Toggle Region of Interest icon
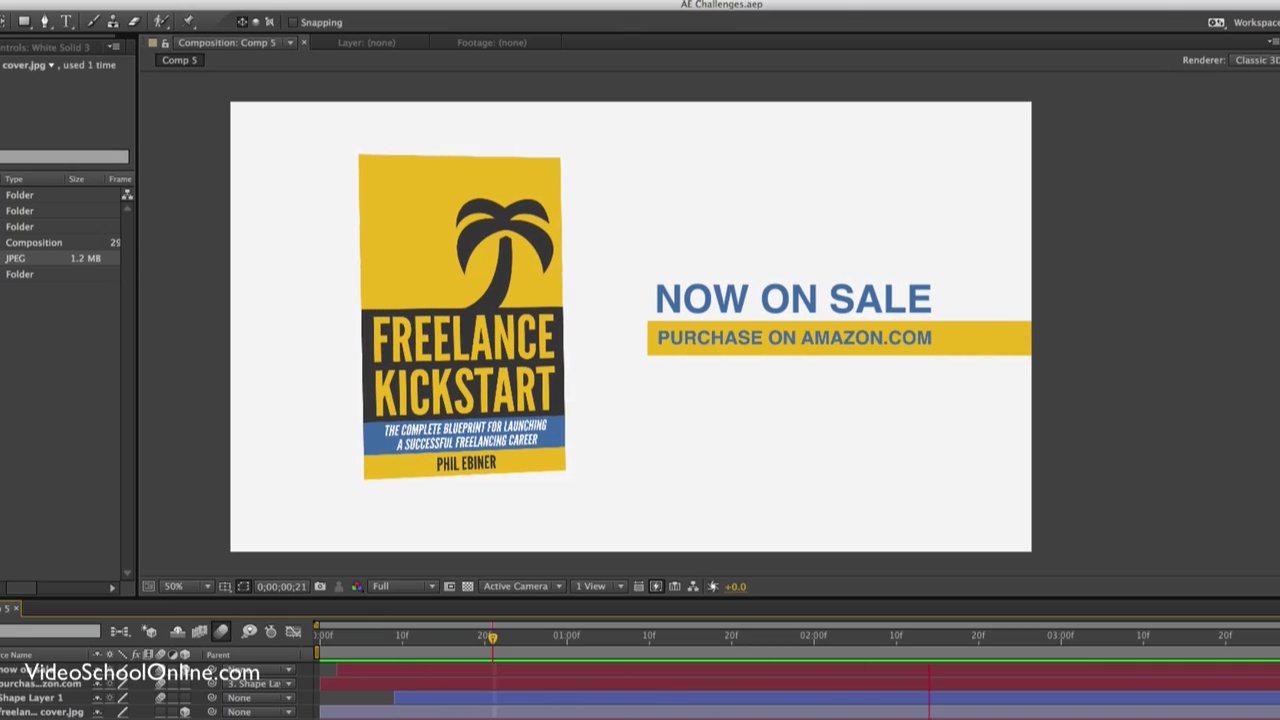Viewport: 1280px width, 720px height. pyautogui.click(x=449, y=587)
